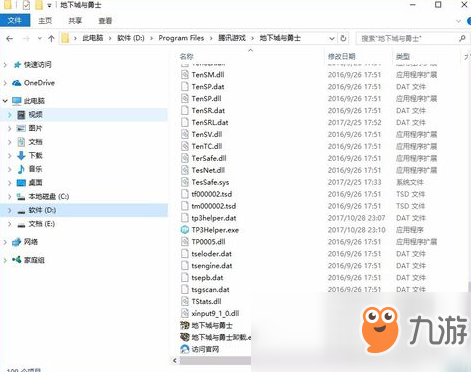This screenshot has width=471, height=372.
Task: Select the tsgscan.dat file name
Action: click(x=210, y=290)
